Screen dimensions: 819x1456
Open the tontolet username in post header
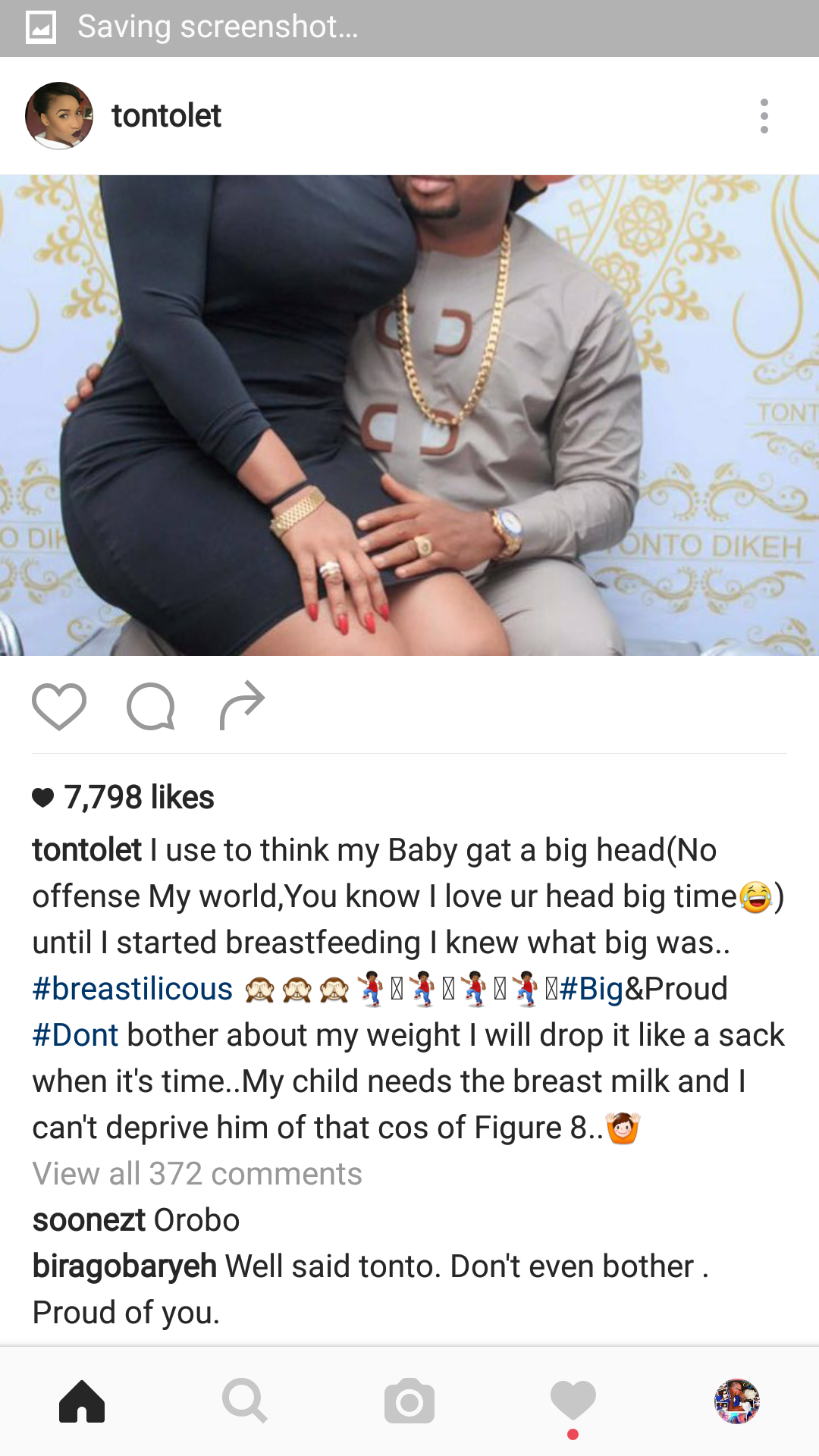pyautogui.click(x=167, y=116)
